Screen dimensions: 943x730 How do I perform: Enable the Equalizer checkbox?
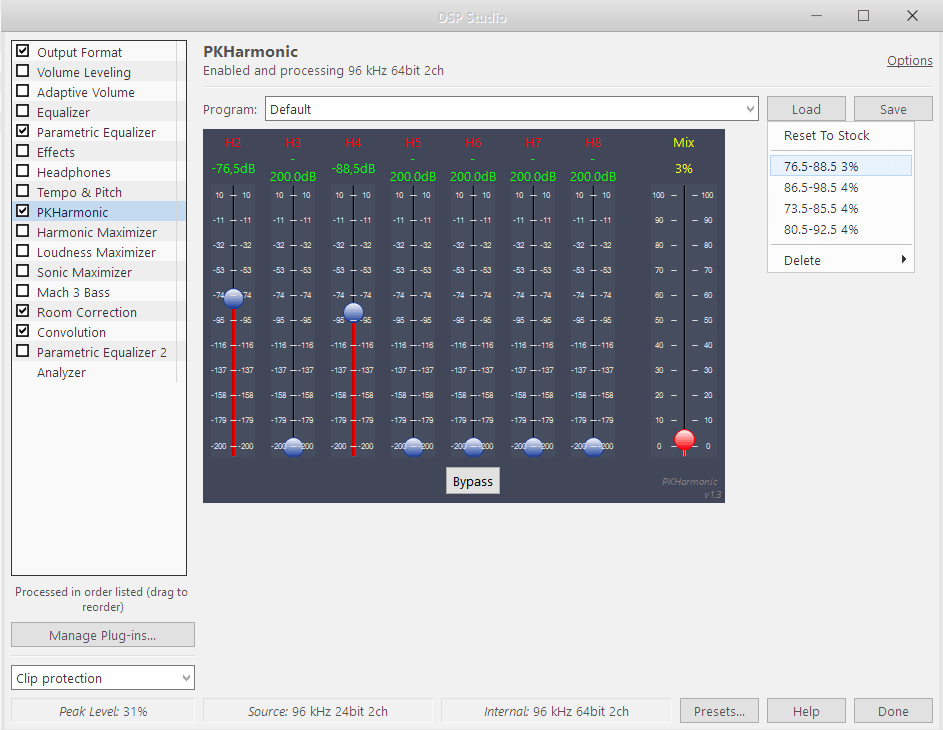click(x=23, y=111)
